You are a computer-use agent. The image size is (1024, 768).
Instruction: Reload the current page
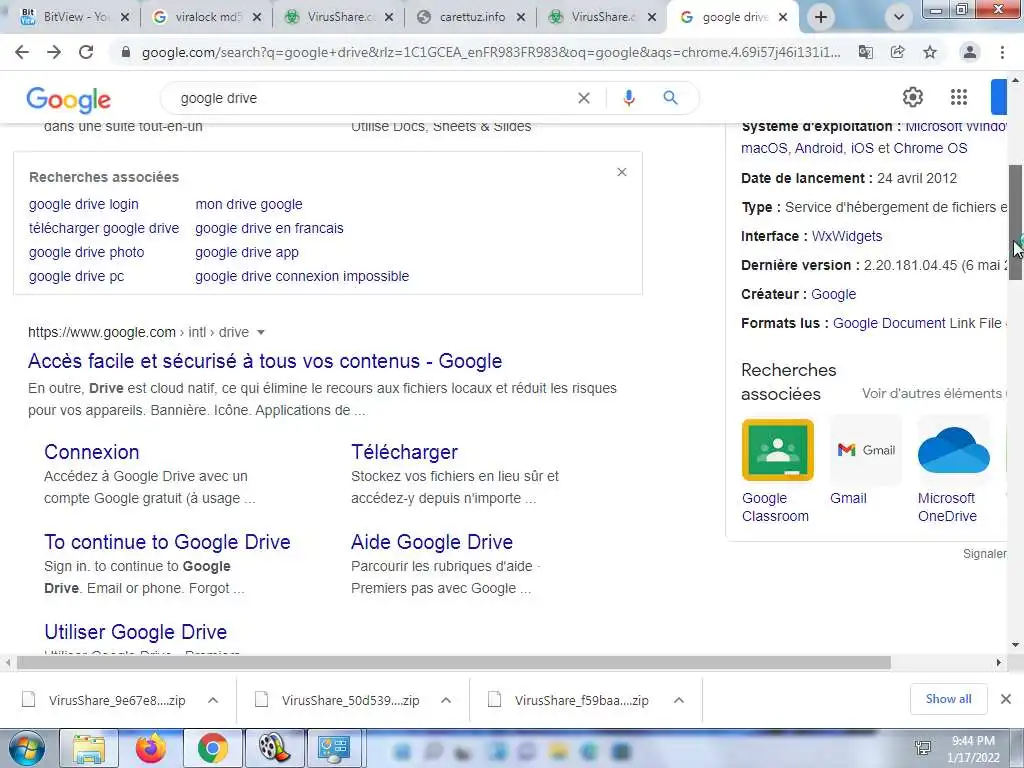[x=86, y=52]
